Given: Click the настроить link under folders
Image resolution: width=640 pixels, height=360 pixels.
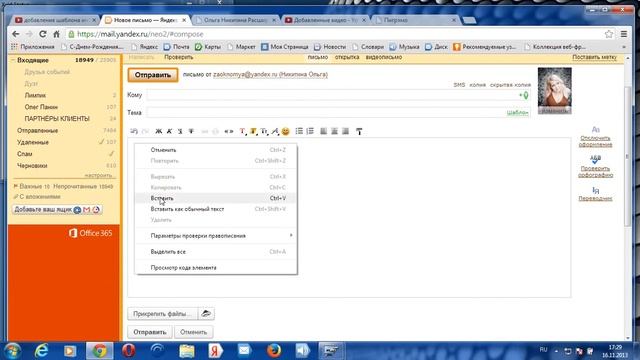Looking at the screenshot, I should point(99,176).
